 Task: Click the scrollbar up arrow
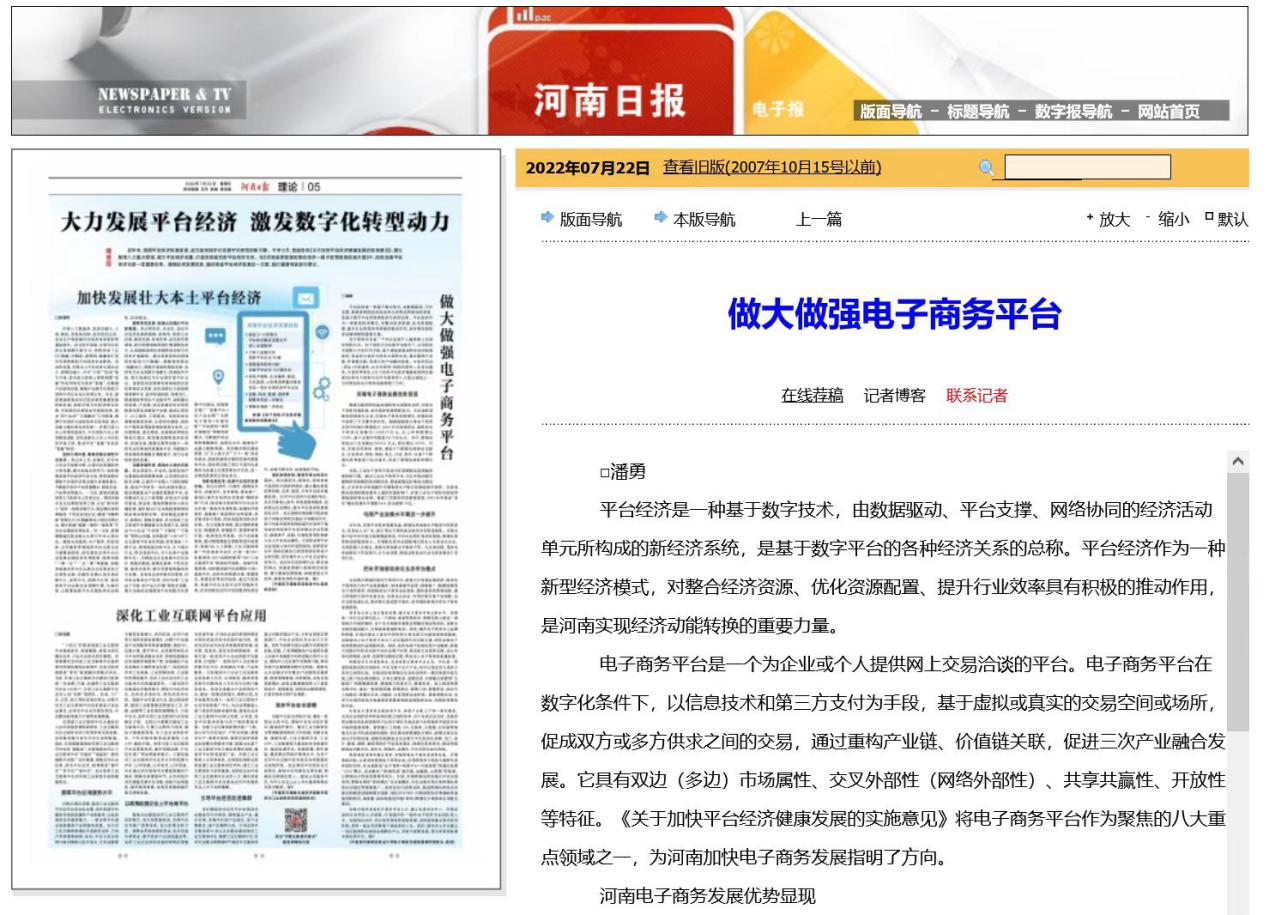1237,461
